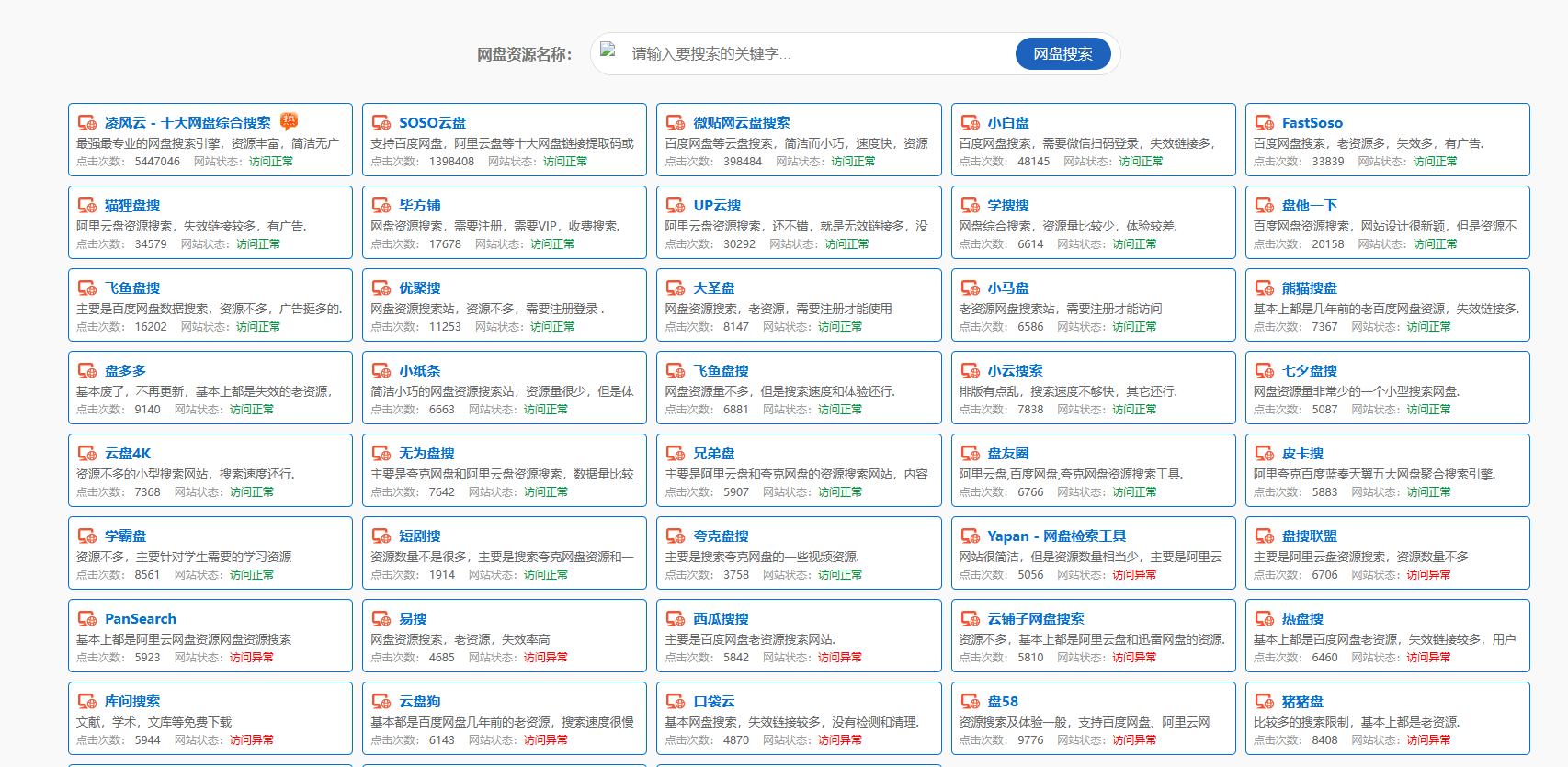Click the icon beside 盘58
Viewport: 1568px width, 767px height.
971,701
